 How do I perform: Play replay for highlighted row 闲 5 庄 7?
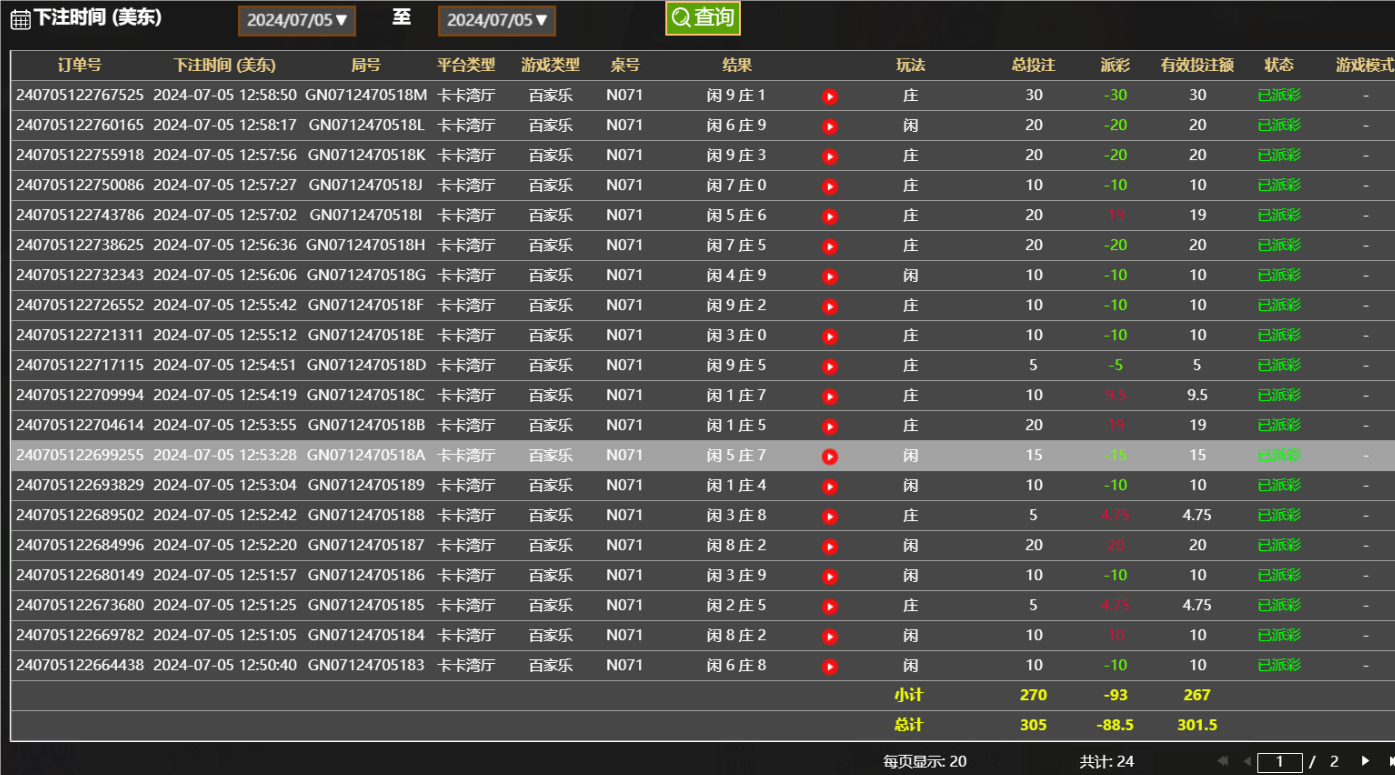829,455
